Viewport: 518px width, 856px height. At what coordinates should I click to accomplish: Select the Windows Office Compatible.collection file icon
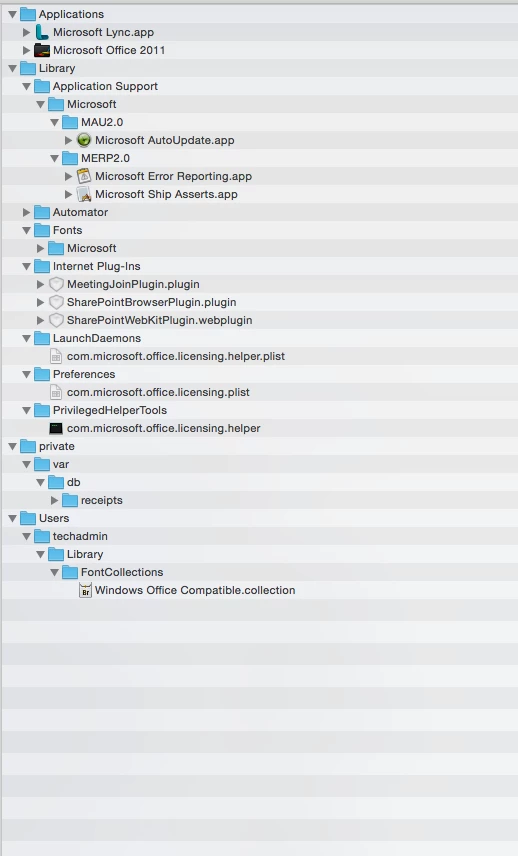click(x=85, y=591)
